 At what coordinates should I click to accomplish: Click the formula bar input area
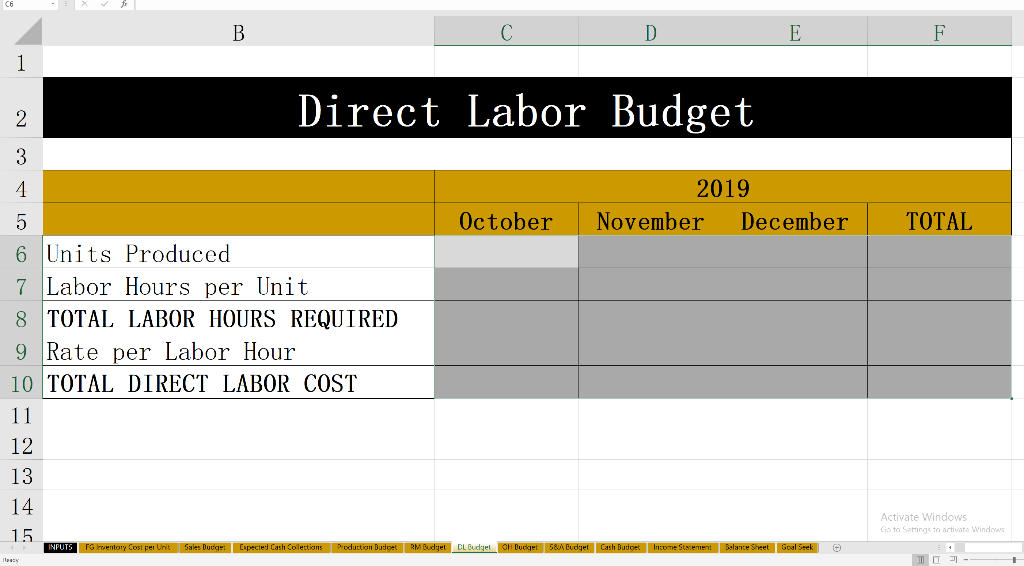point(578,4)
